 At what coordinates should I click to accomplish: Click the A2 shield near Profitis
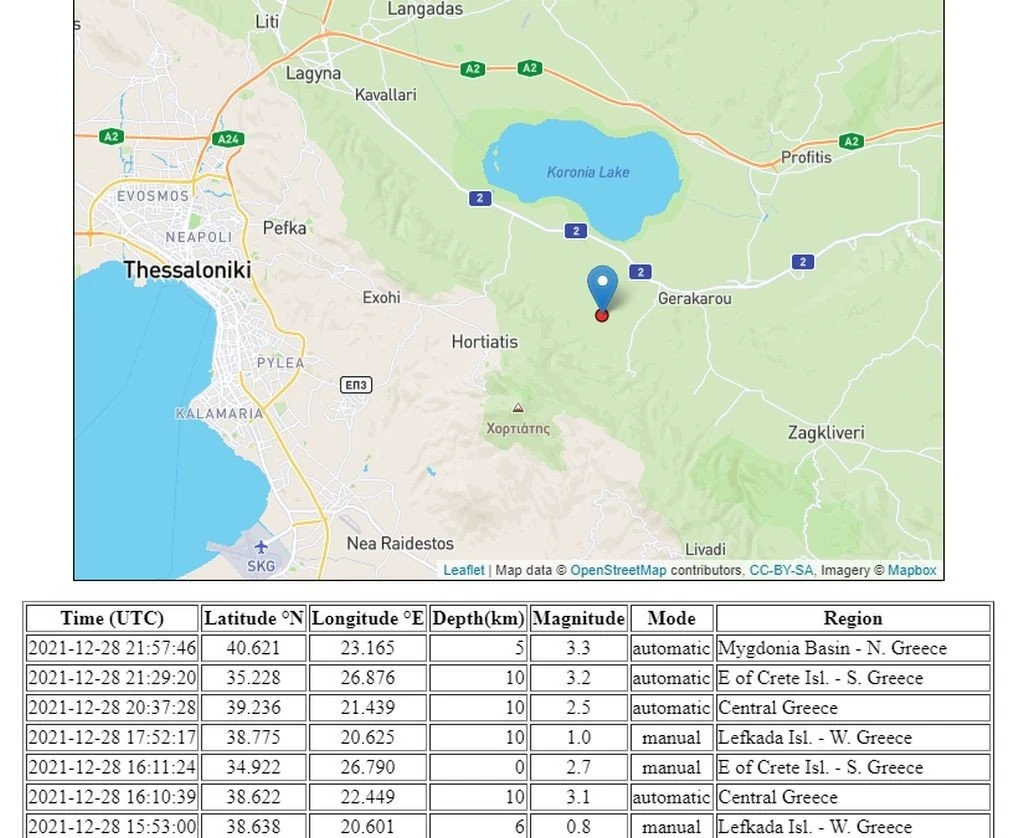[x=851, y=141]
